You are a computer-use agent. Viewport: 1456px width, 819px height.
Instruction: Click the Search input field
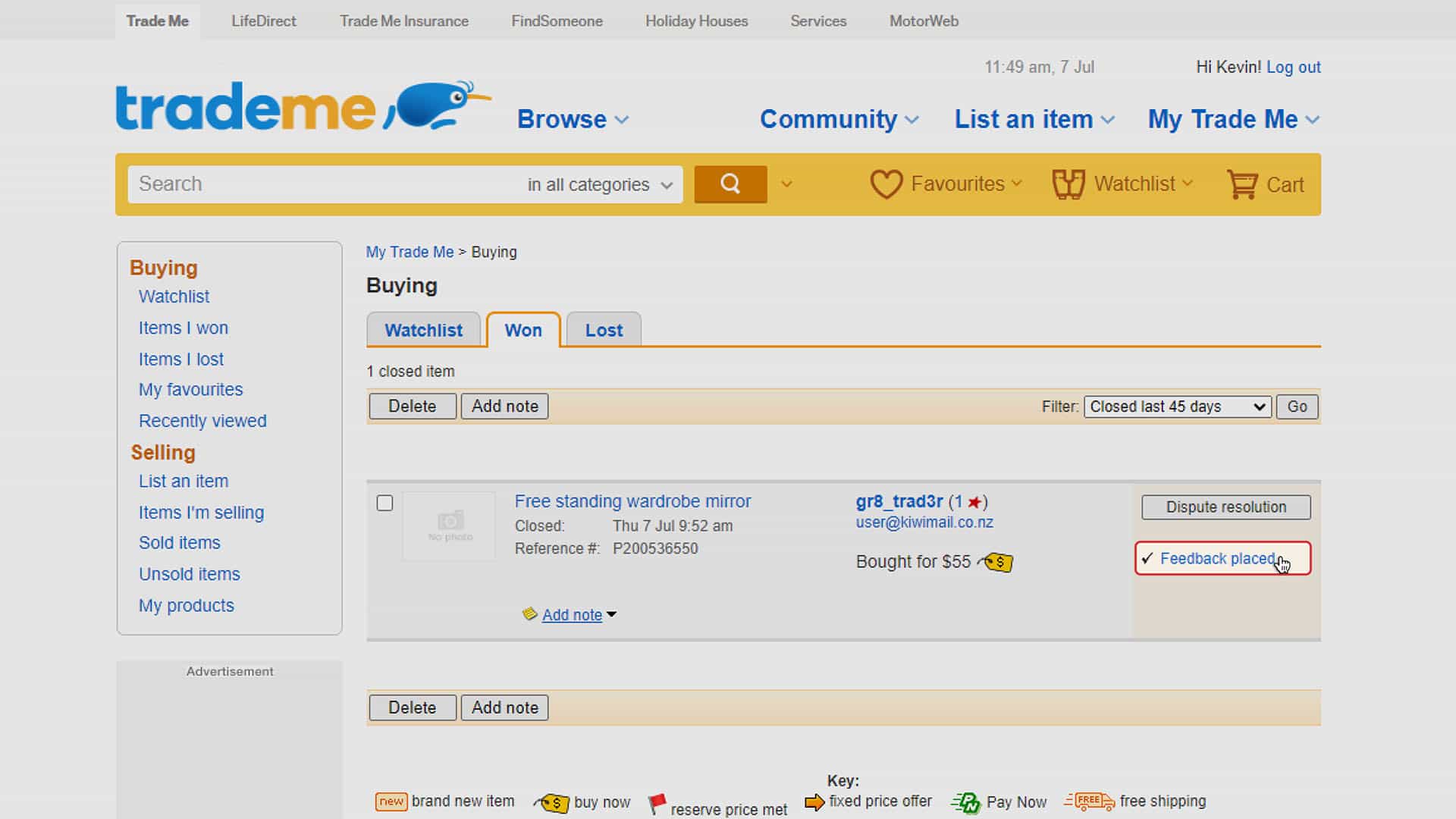coord(326,184)
